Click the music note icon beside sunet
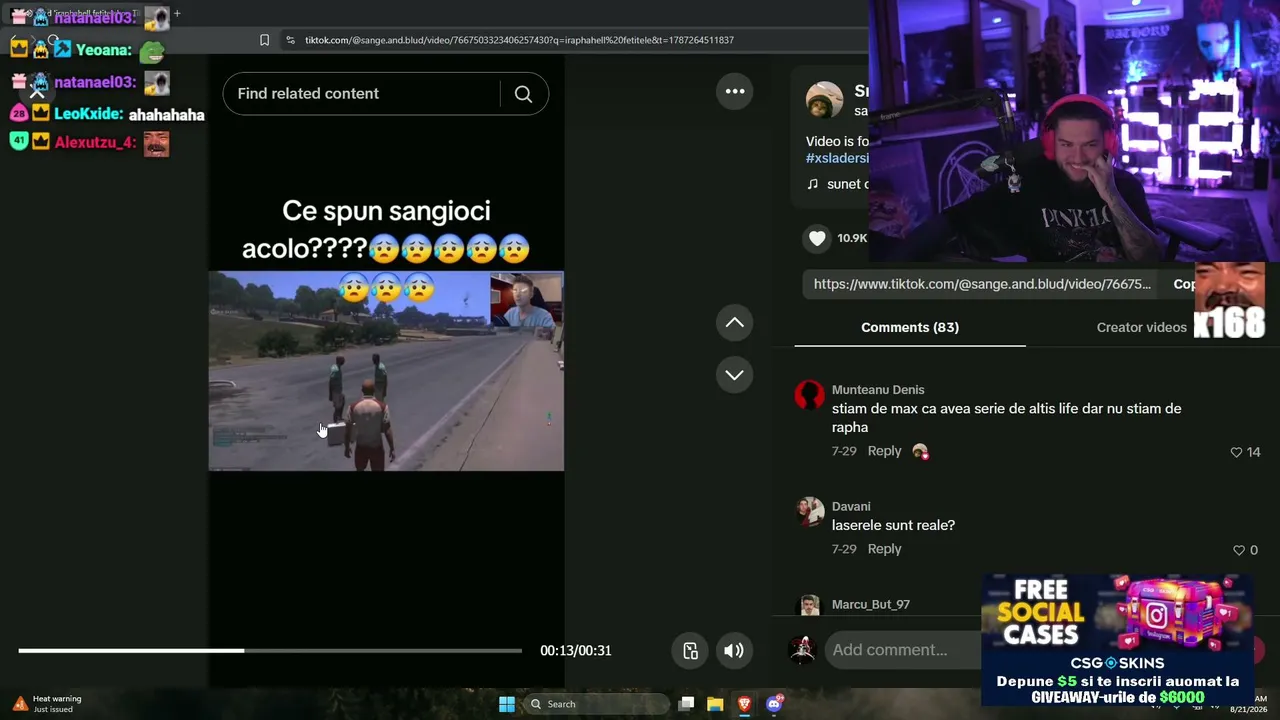1280x720 pixels. [x=812, y=184]
